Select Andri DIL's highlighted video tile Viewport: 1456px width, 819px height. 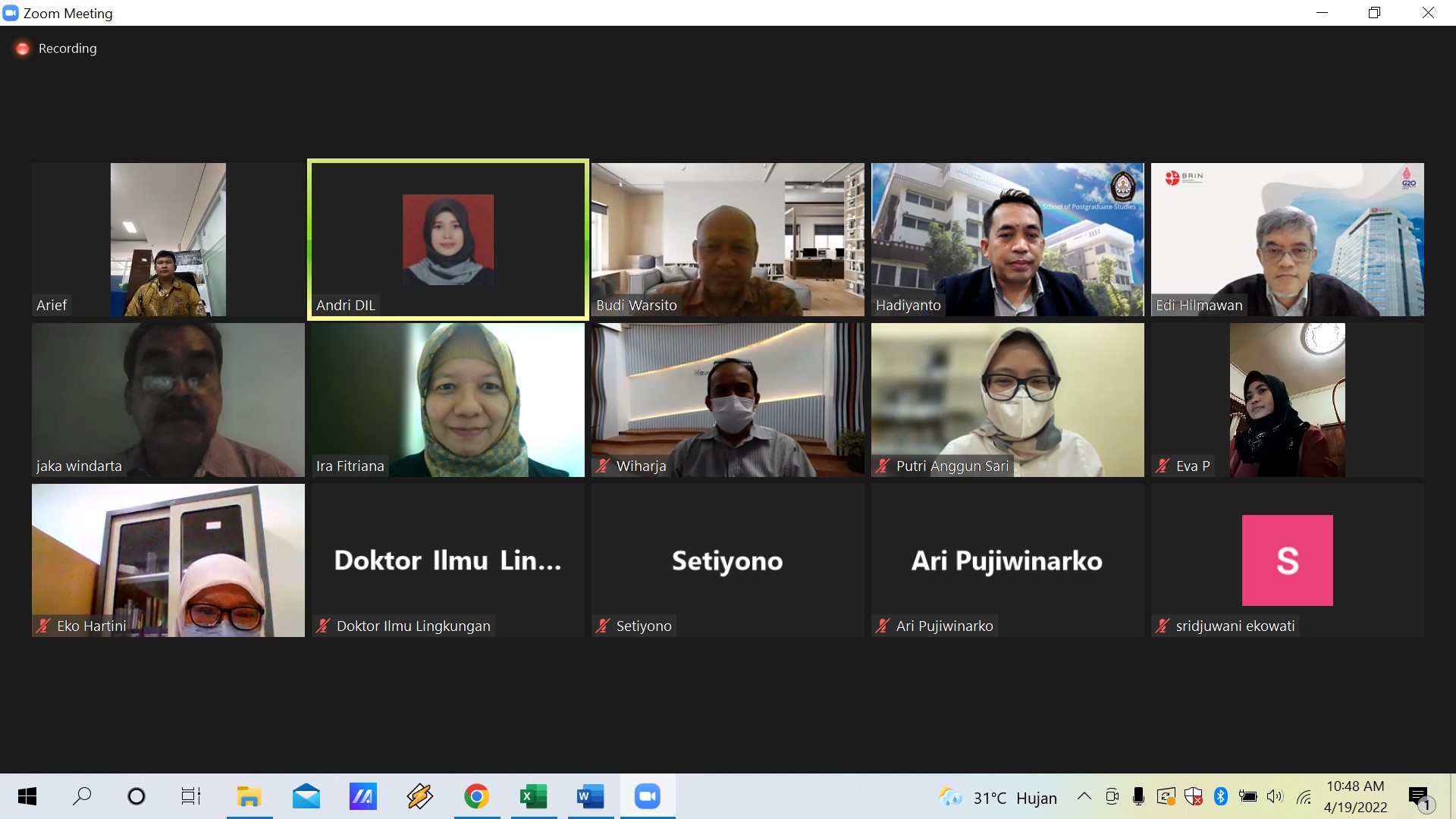point(447,240)
